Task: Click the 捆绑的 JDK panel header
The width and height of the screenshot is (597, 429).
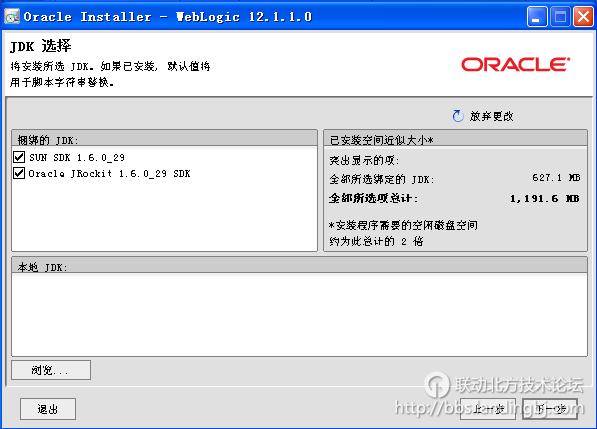Action: point(164,139)
